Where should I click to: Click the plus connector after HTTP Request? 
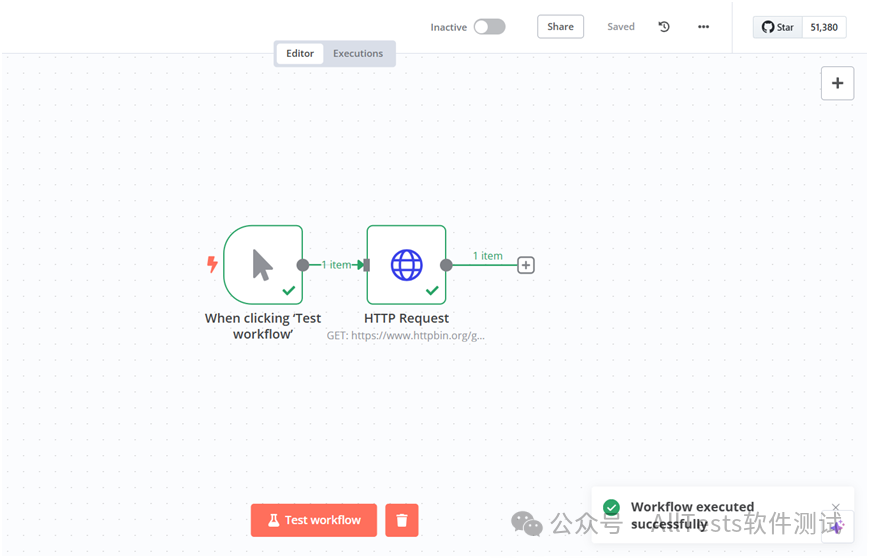pos(526,265)
